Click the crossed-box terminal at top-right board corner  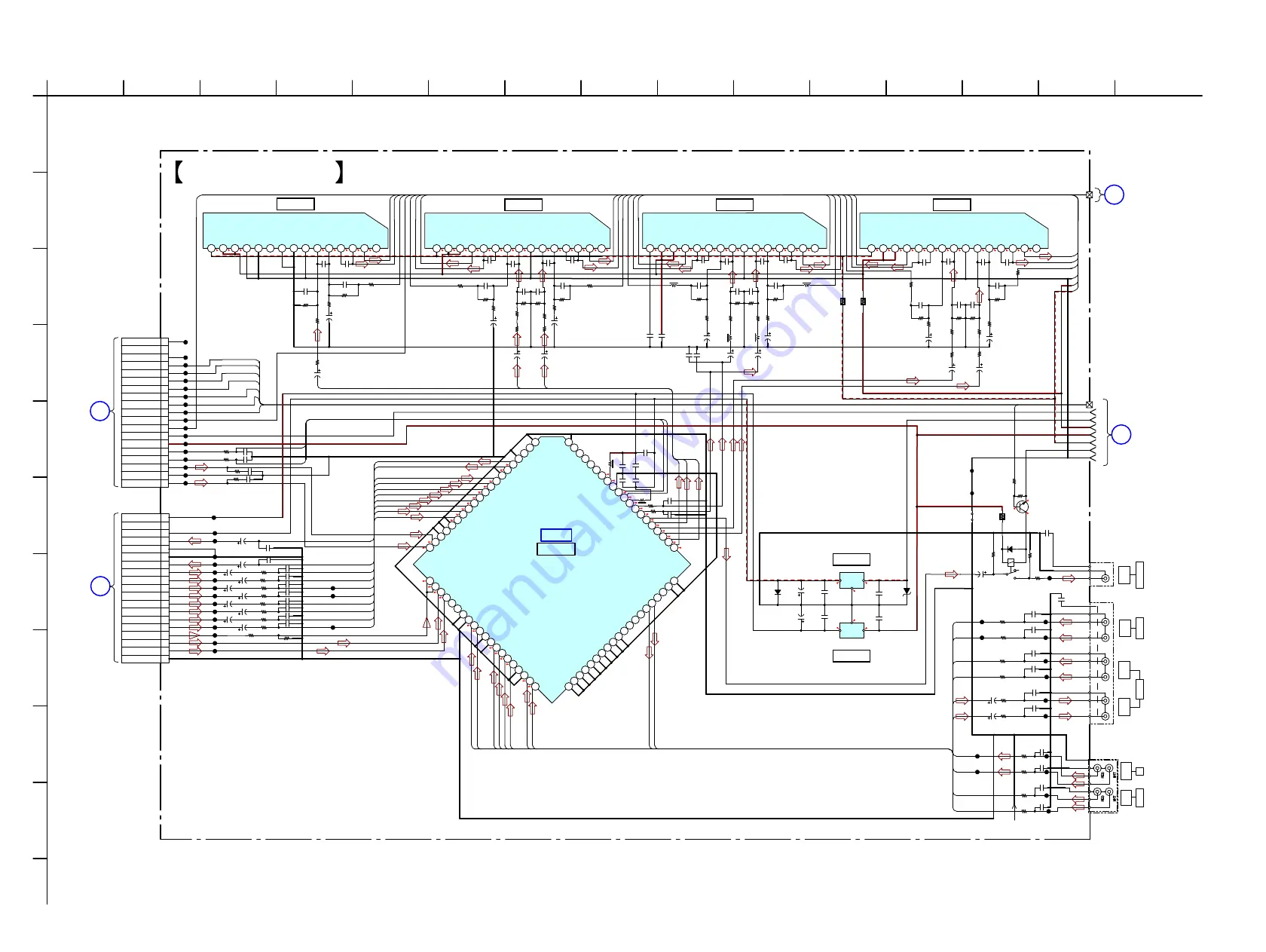(x=1089, y=194)
